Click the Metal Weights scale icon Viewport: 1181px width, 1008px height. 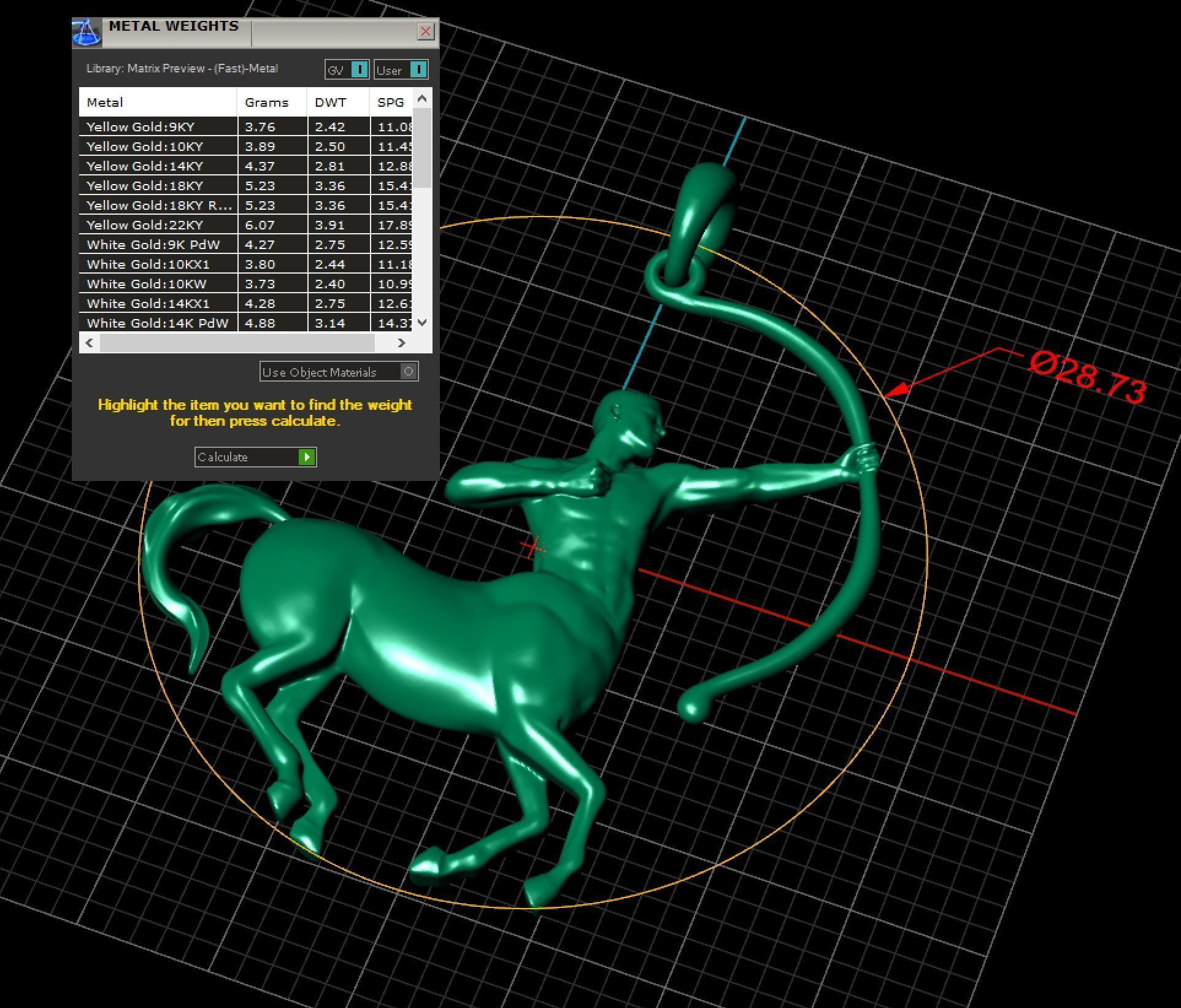pyautogui.click(x=87, y=33)
